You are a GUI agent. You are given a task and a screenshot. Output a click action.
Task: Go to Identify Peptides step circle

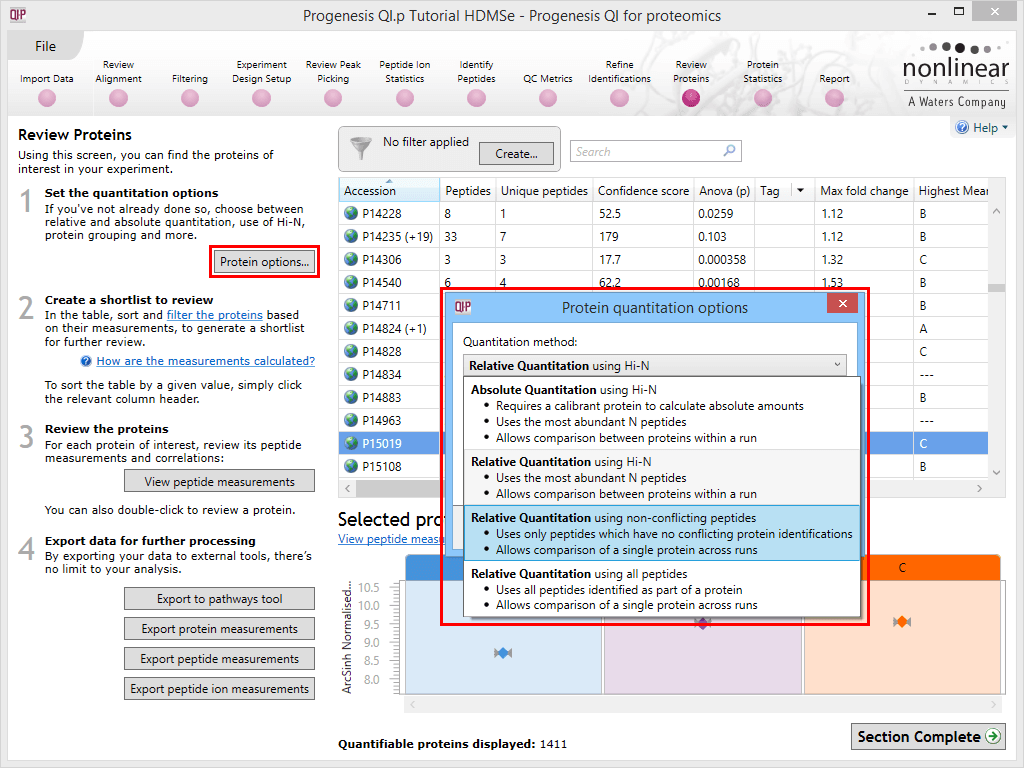476,99
